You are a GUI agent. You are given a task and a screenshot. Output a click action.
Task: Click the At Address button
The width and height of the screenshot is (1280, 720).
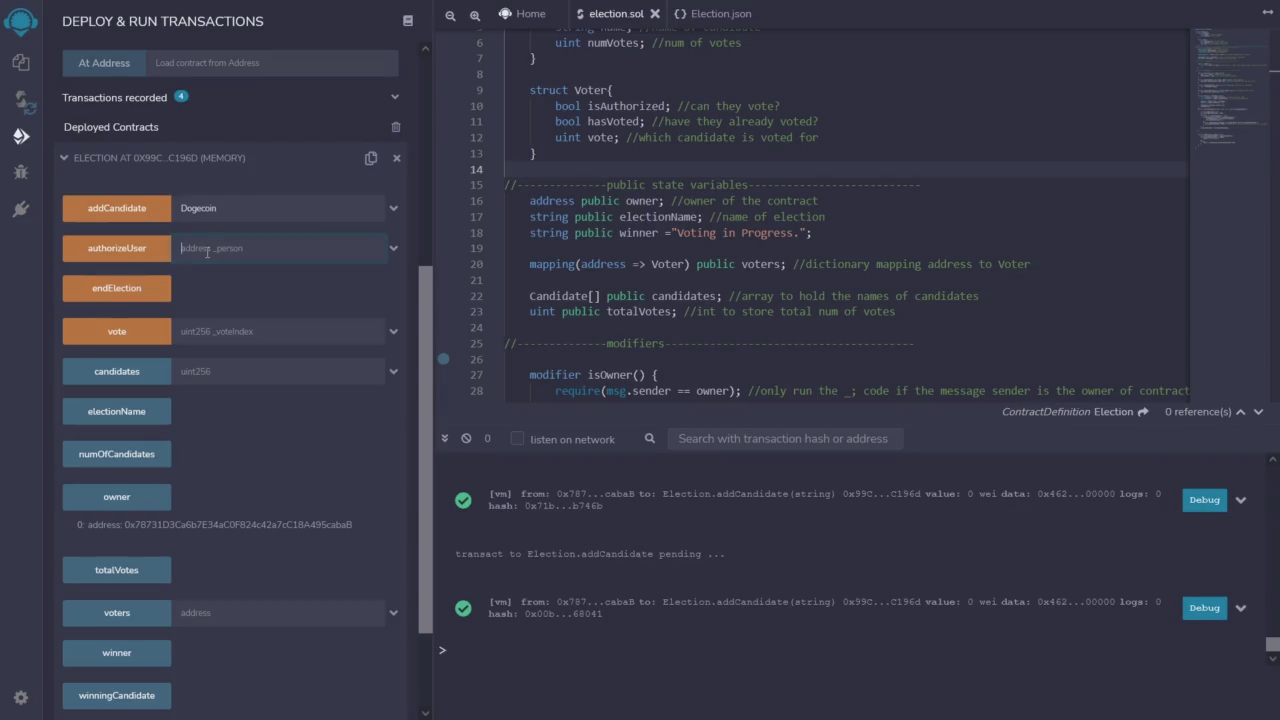click(x=104, y=63)
